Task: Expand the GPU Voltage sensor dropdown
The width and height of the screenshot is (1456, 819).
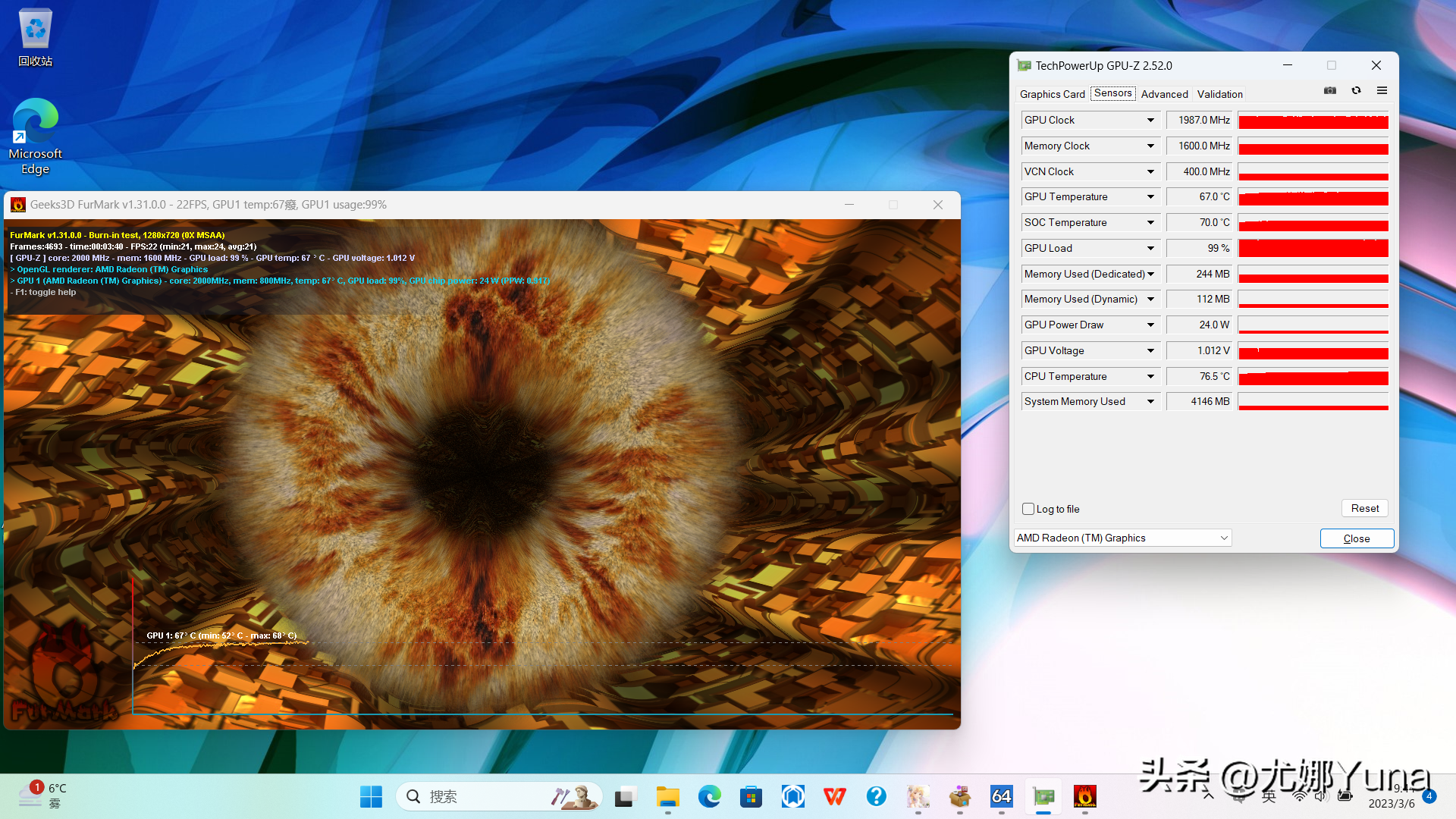Action: pos(1150,350)
